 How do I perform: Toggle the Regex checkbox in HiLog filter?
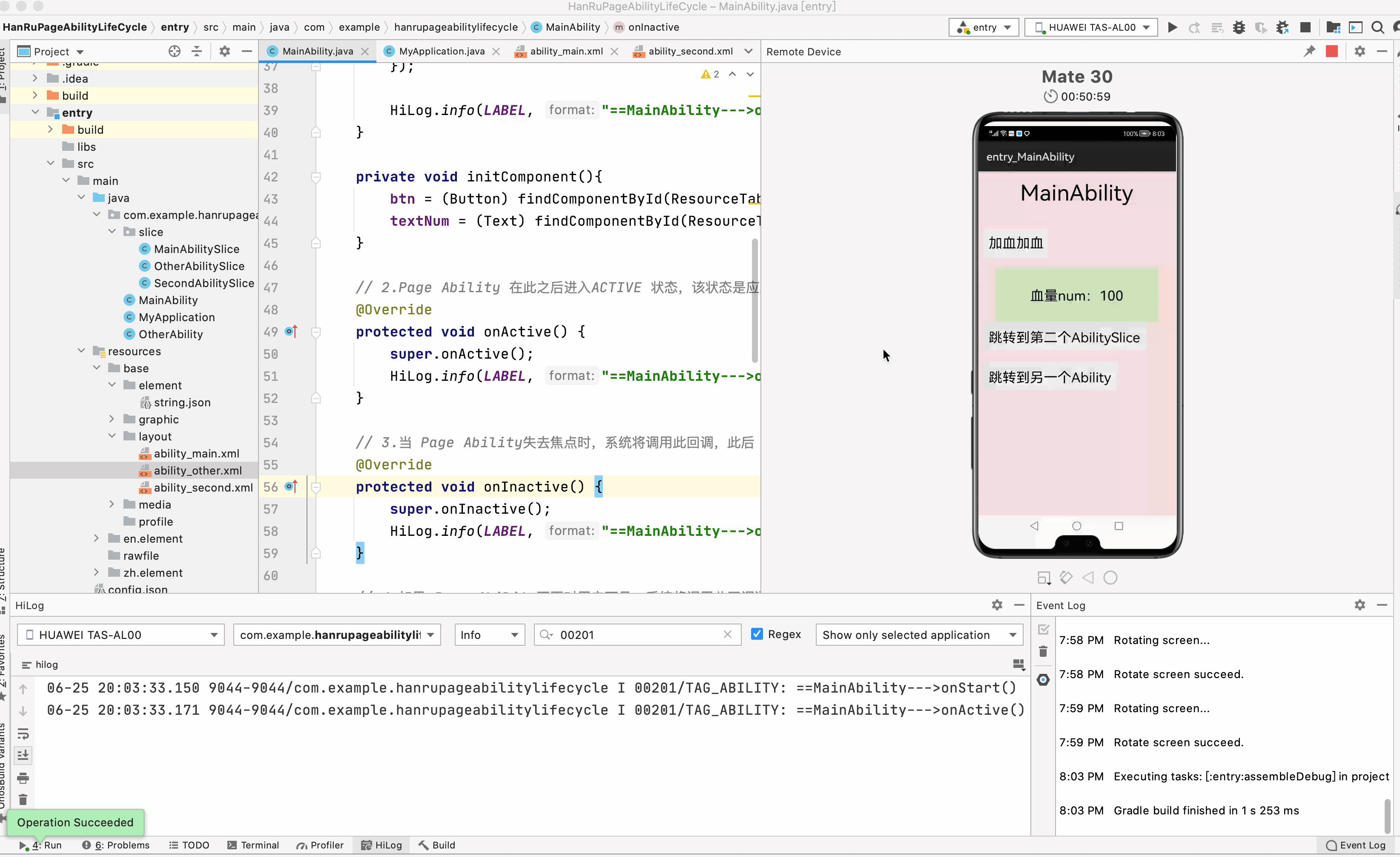[757, 634]
